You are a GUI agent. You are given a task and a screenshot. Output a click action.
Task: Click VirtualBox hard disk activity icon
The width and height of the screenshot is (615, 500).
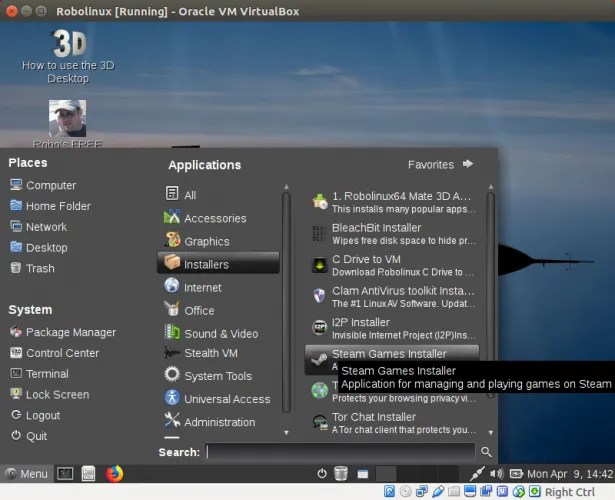(x=389, y=491)
